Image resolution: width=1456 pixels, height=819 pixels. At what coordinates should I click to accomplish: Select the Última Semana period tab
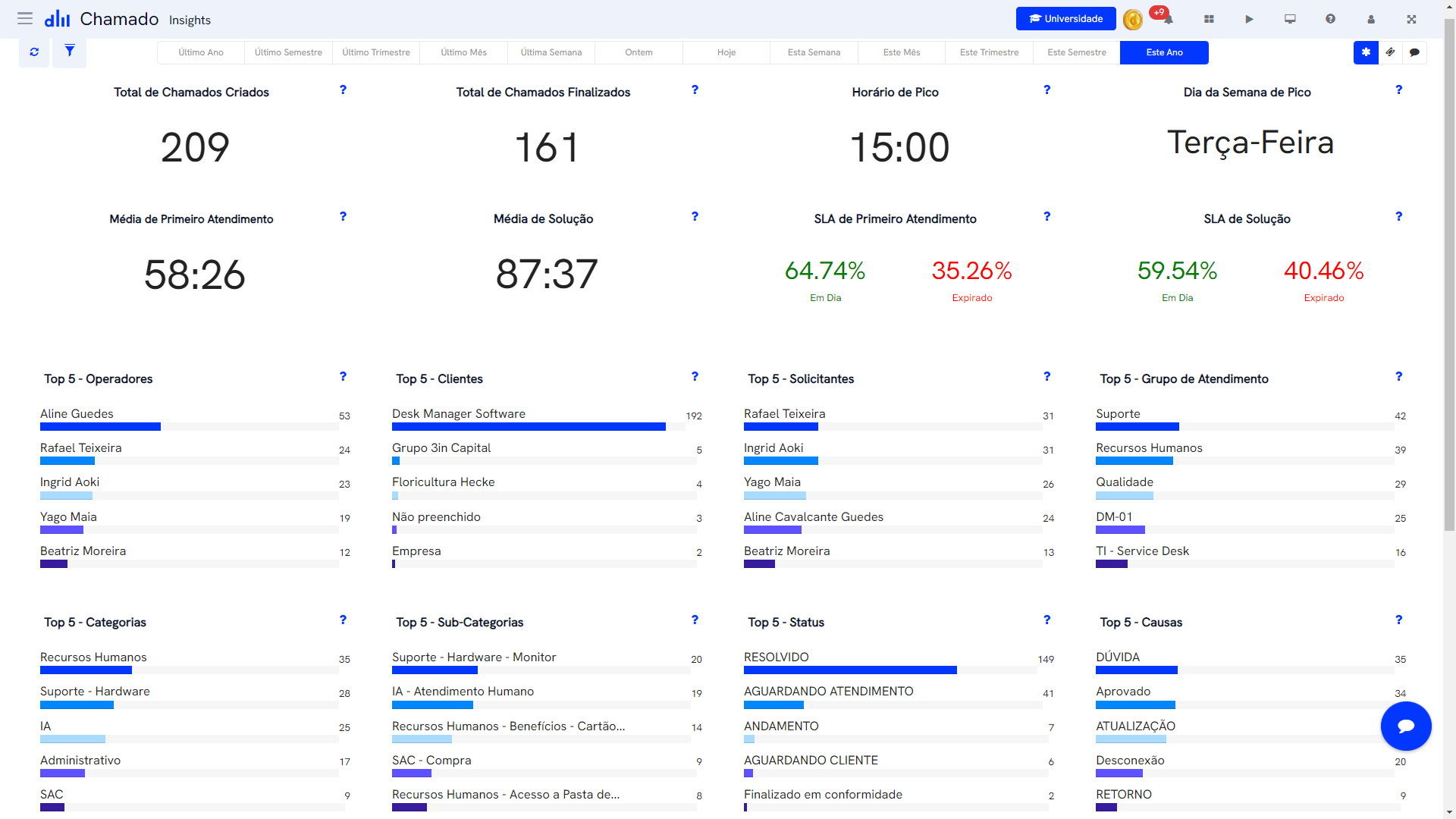point(551,52)
